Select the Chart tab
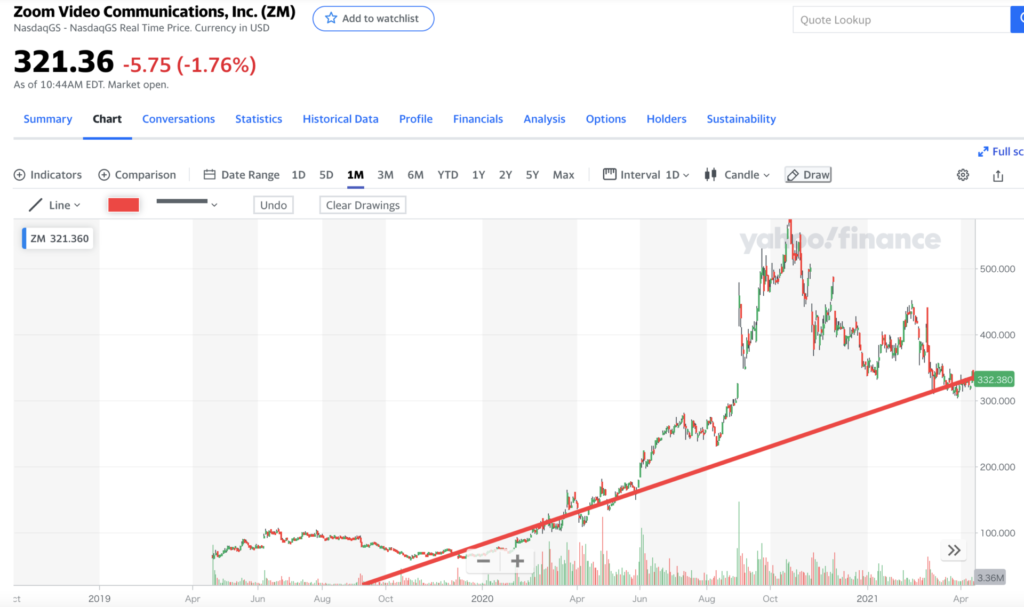This screenshot has height=607, width=1024. click(107, 119)
